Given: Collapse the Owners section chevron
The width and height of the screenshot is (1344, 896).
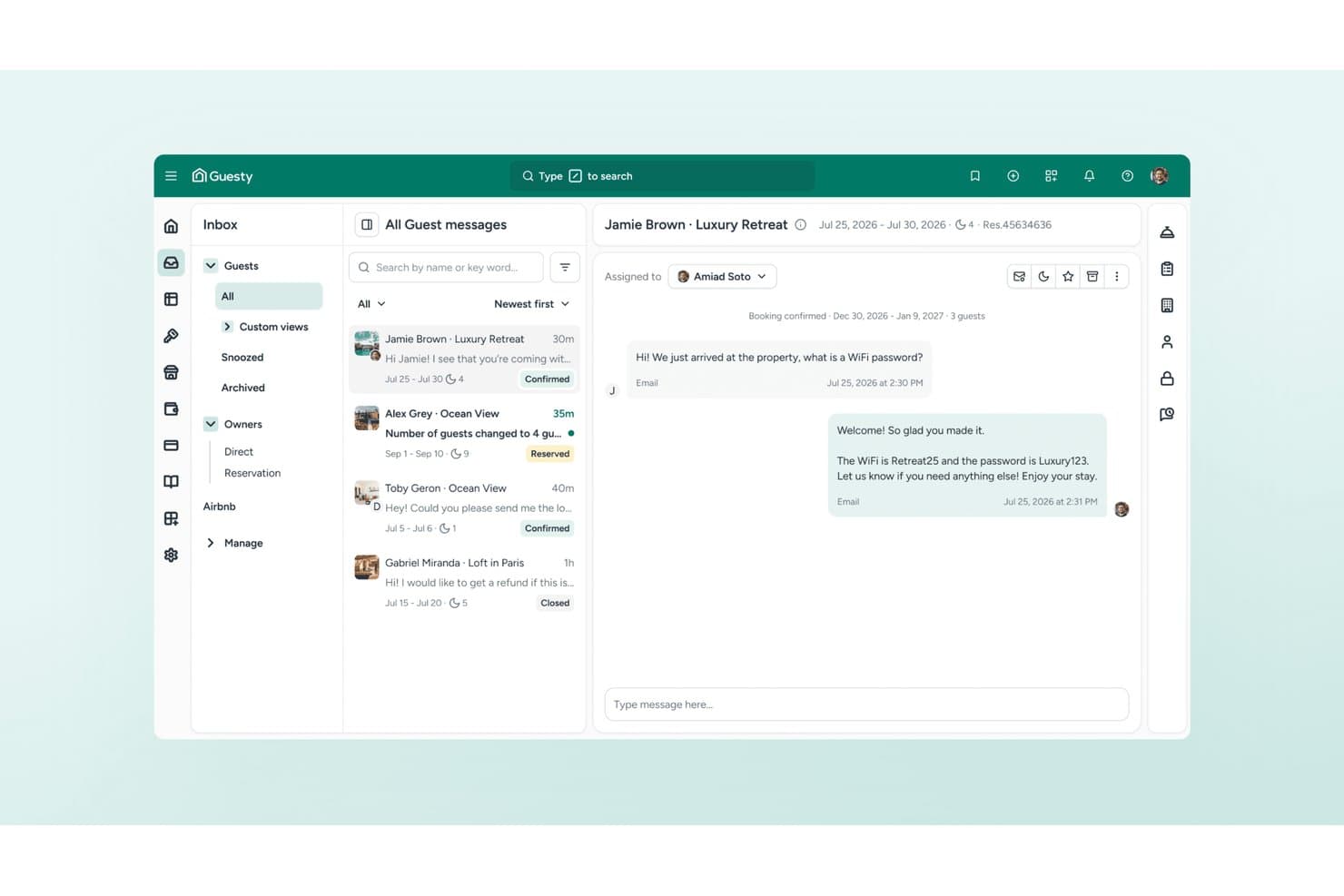Looking at the screenshot, I should click(211, 424).
